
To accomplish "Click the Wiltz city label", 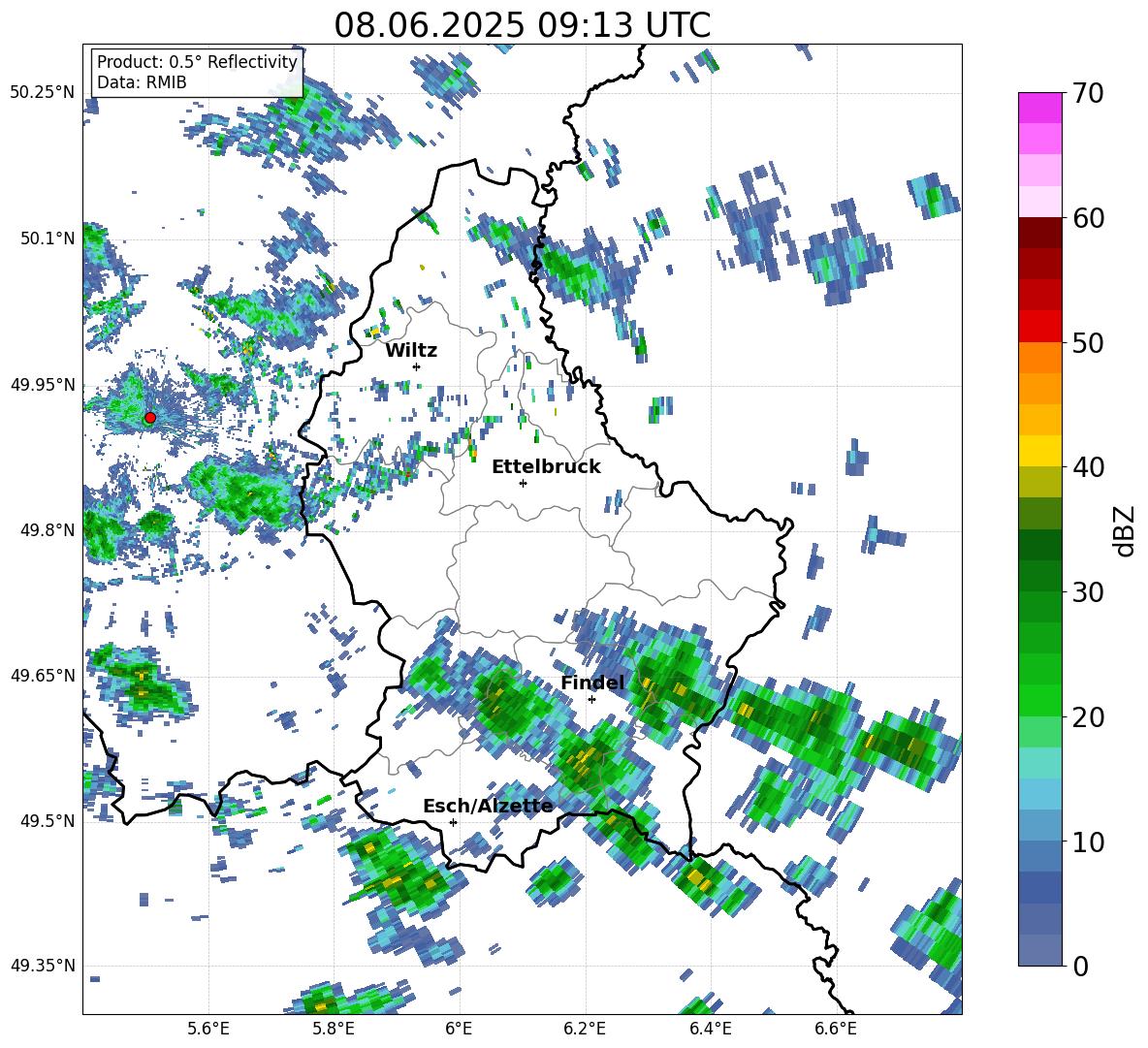I will point(411,351).
